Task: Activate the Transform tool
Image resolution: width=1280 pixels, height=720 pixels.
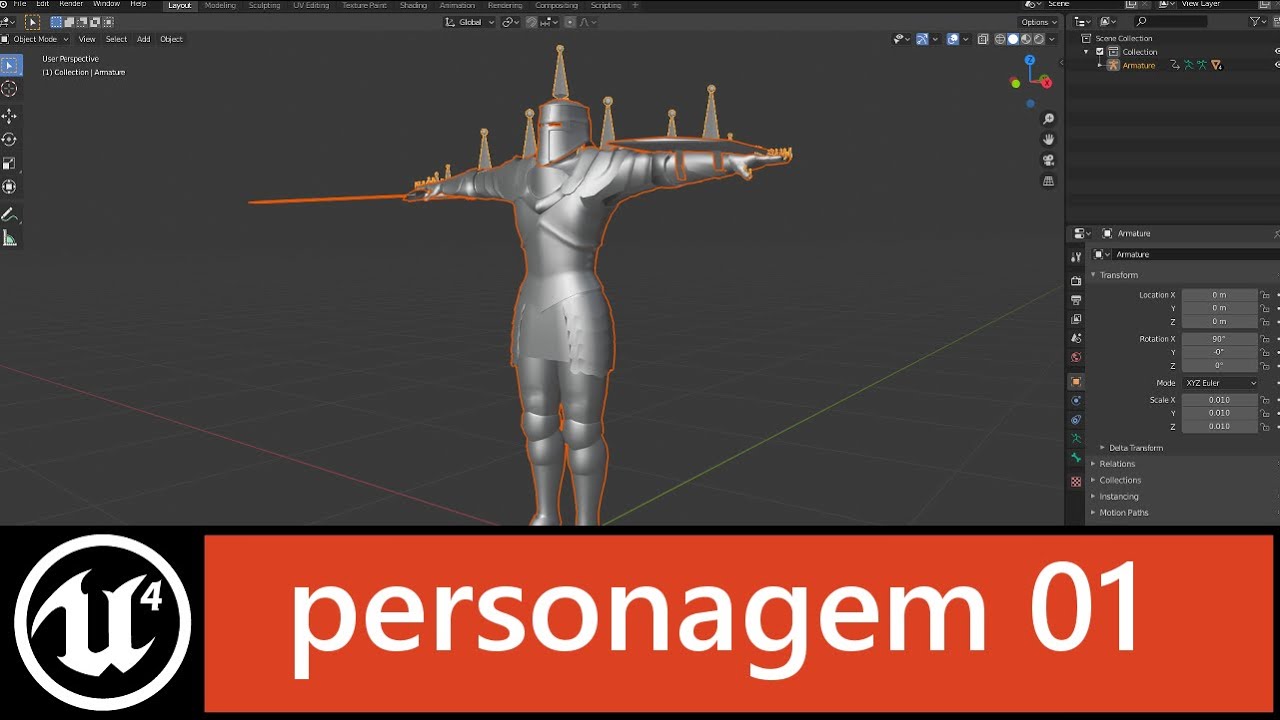Action: coord(9,187)
